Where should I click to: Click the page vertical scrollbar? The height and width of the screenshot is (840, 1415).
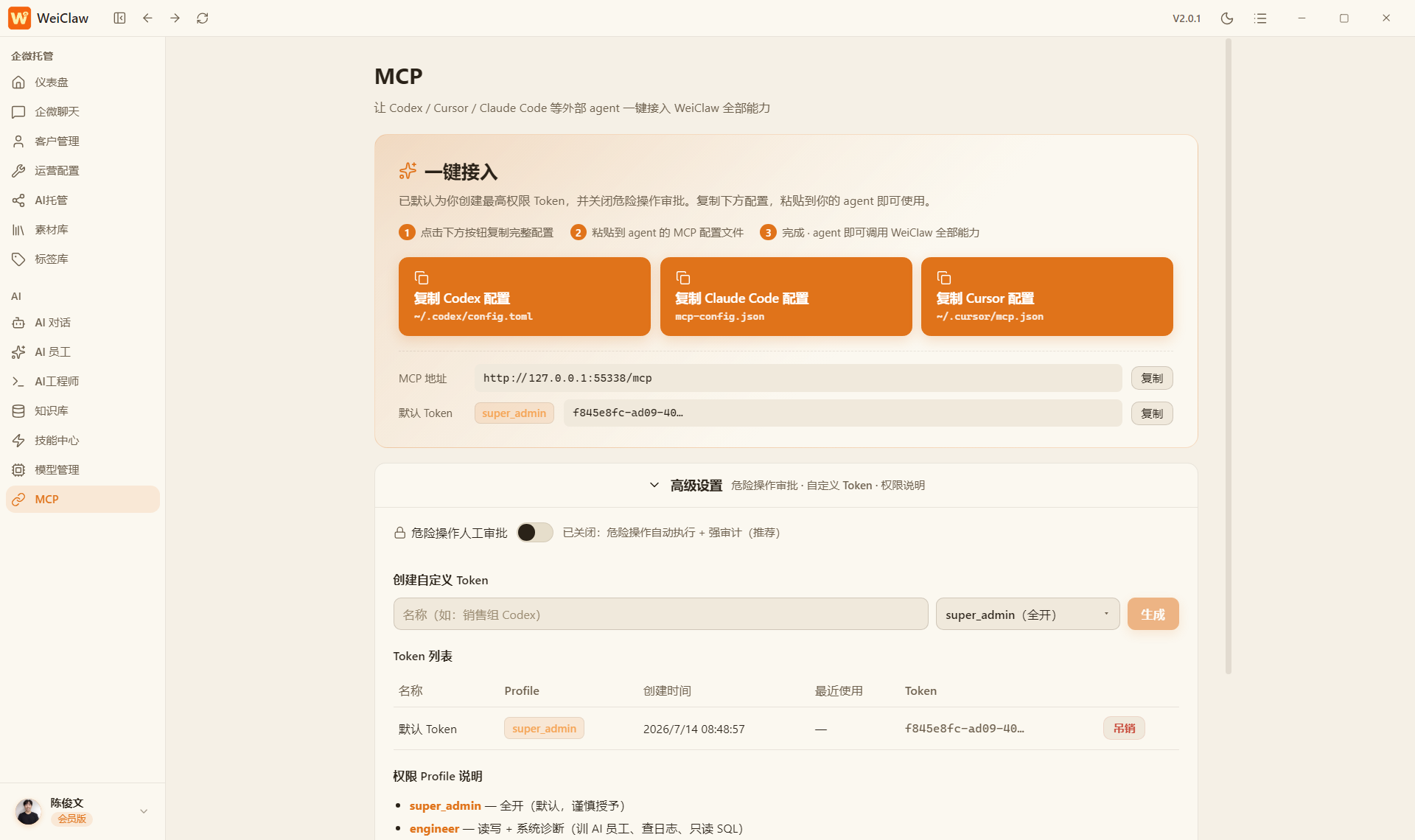pos(1228,356)
